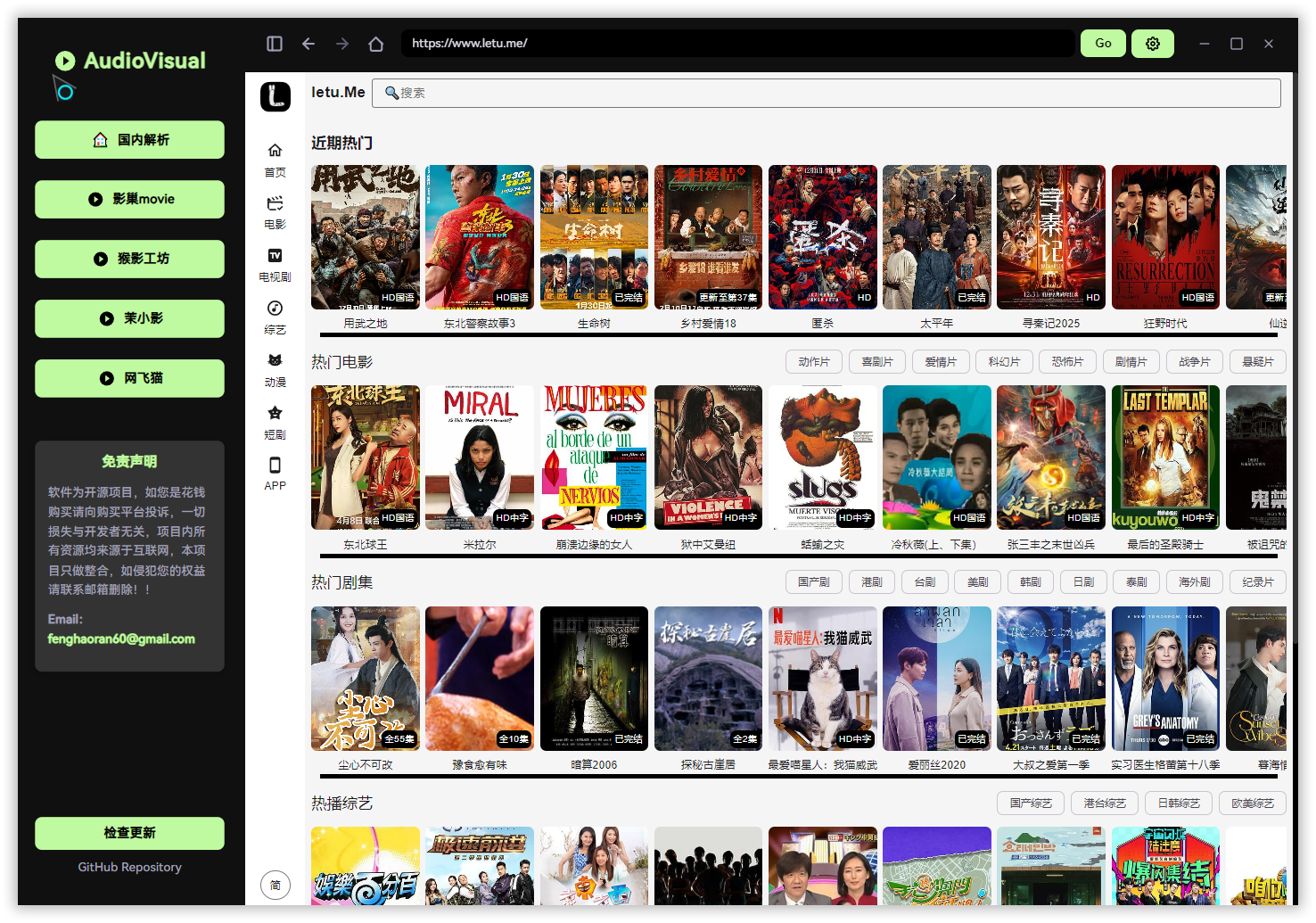Open the GitHub Repository link
The width and height of the screenshot is (1316, 923).
pyautogui.click(x=129, y=867)
